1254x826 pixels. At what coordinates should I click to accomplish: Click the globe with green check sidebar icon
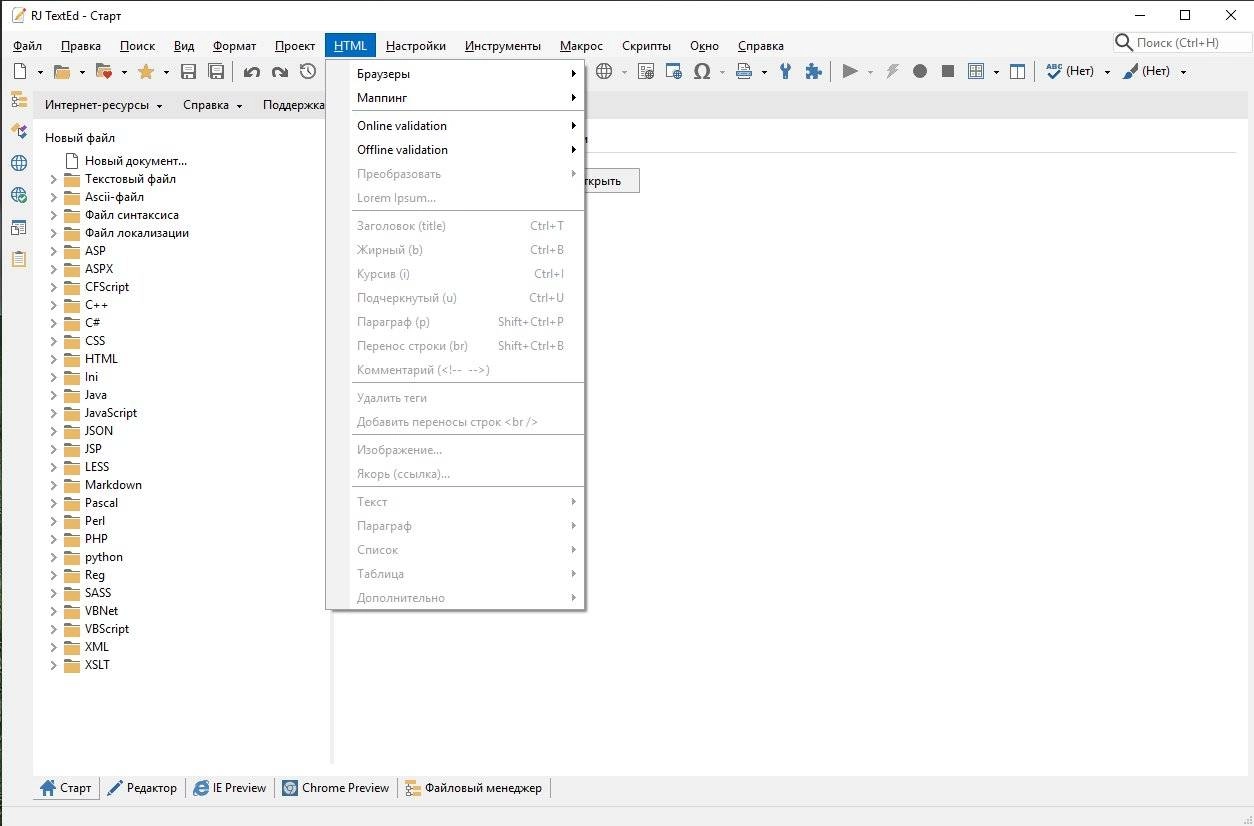point(19,195)
